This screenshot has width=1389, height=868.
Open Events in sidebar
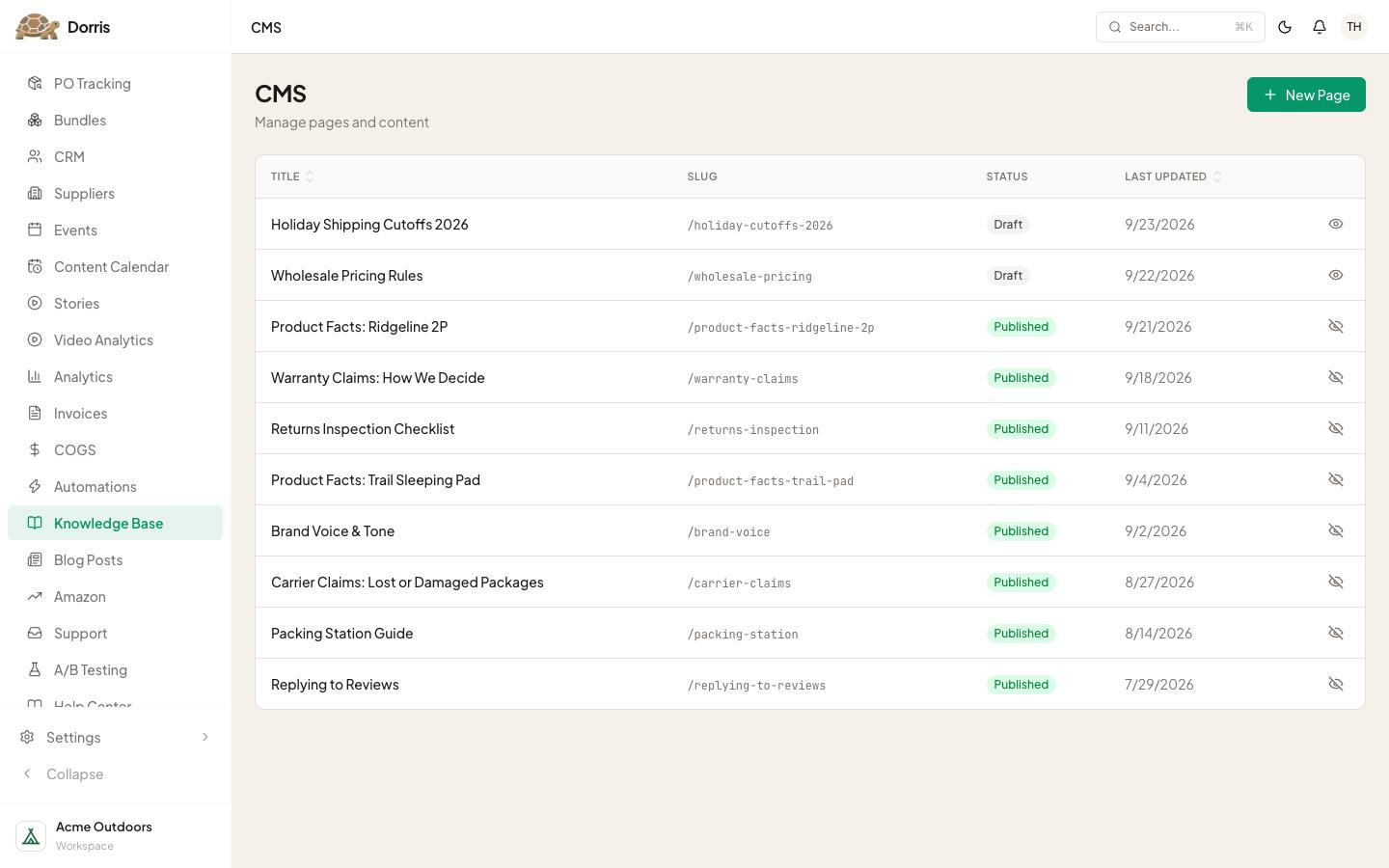point(115,231)
